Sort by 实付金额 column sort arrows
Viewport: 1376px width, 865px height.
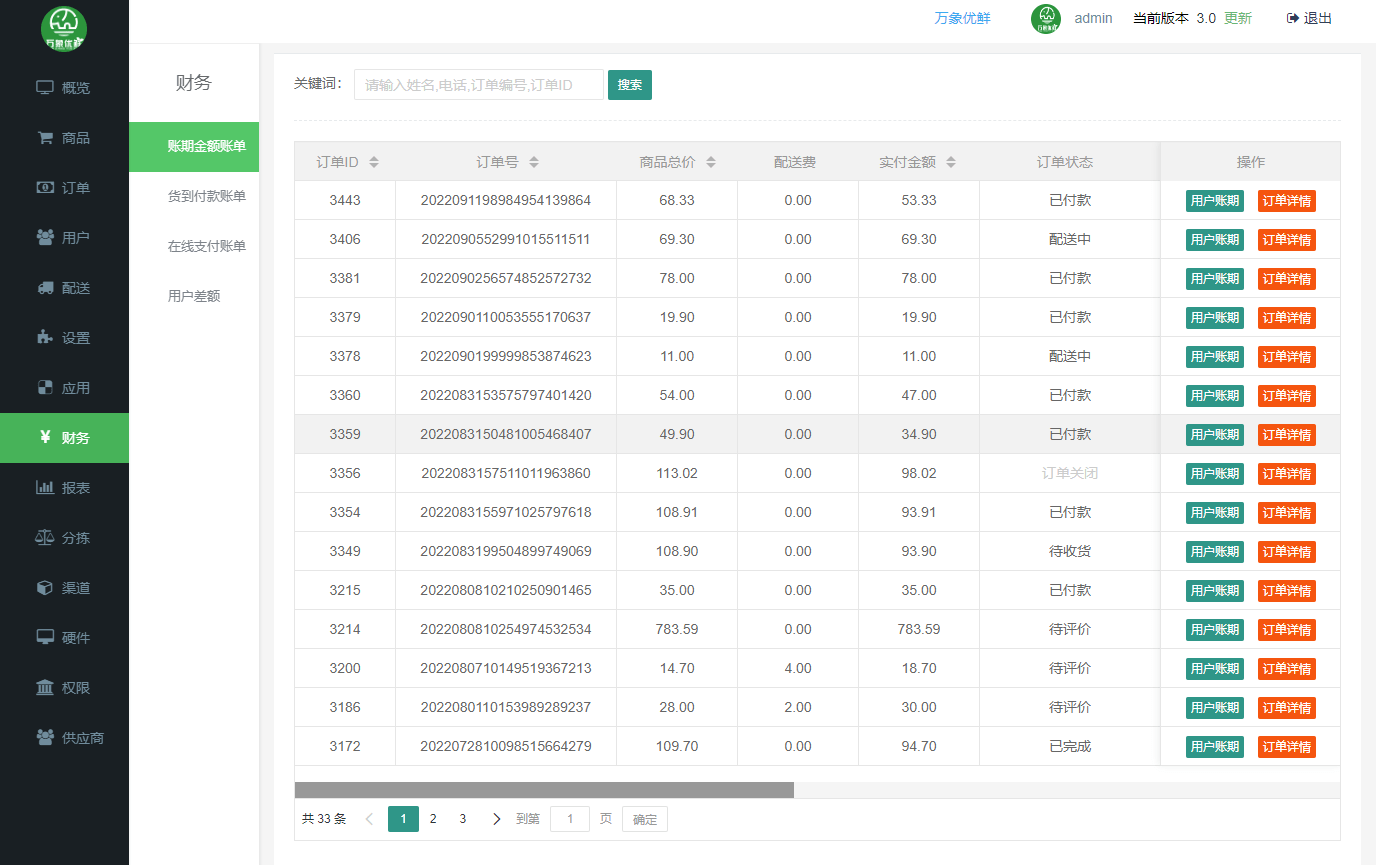click(951, 162)
